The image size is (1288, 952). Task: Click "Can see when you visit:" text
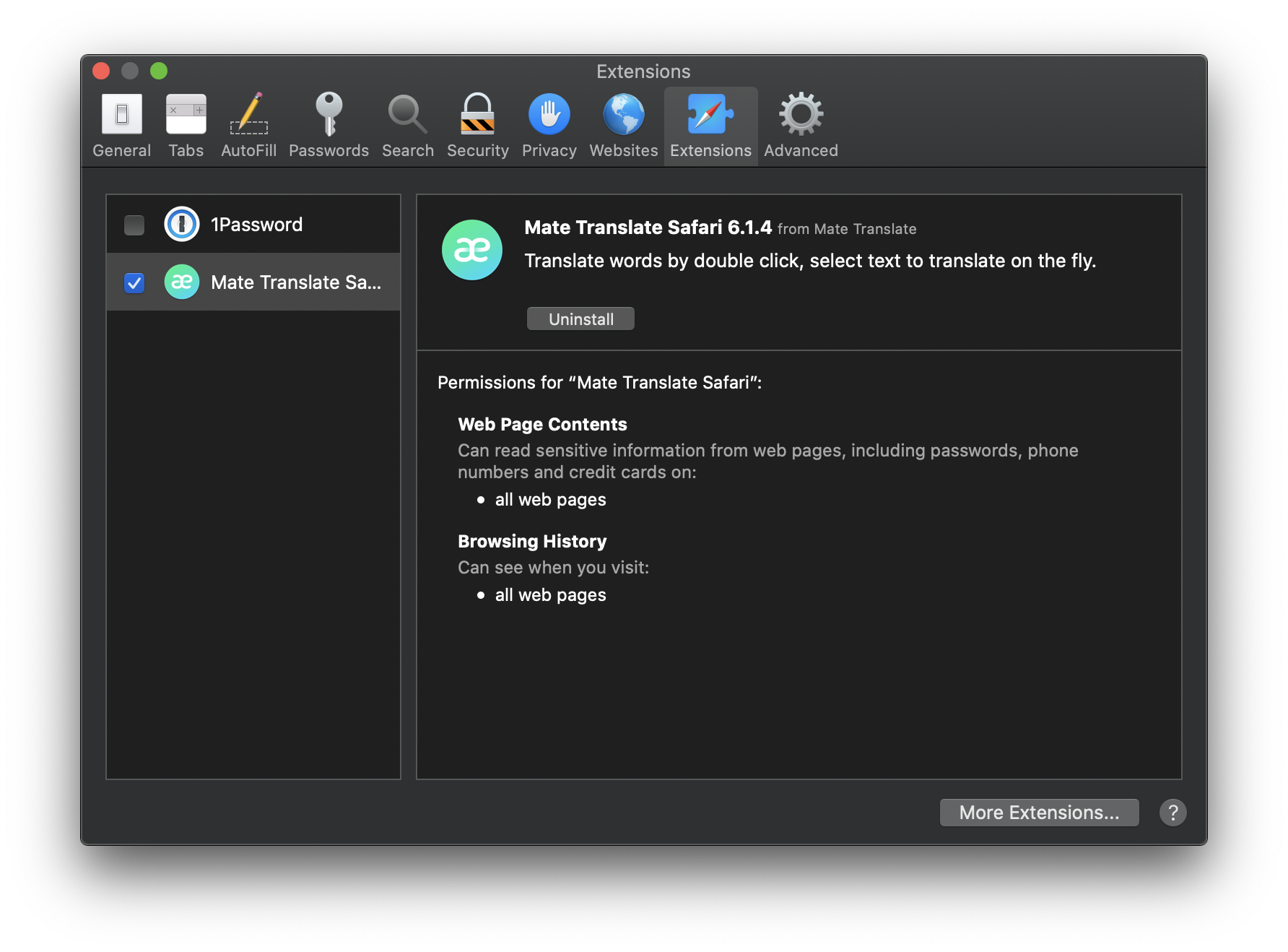coord(553,568)
